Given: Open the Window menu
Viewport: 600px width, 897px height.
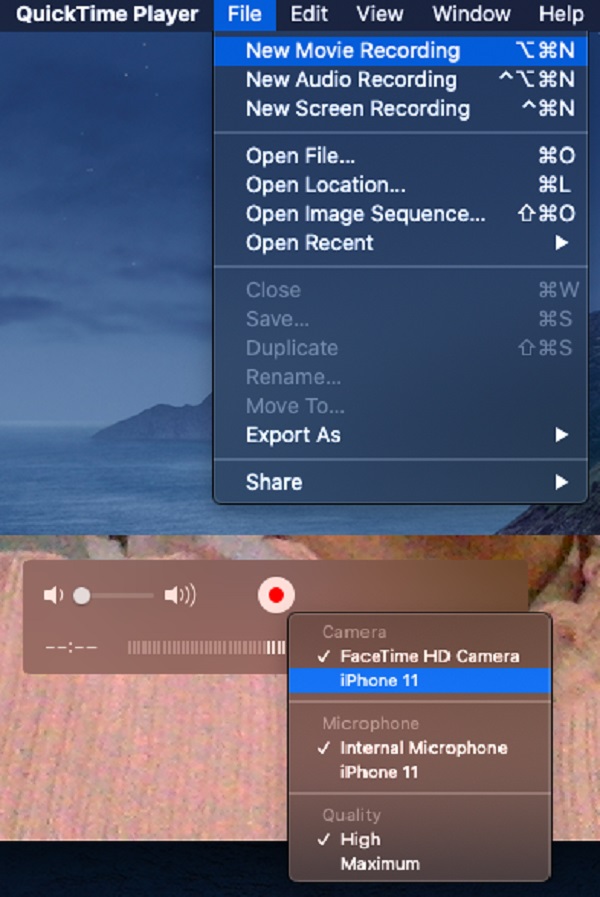Looking at the screenshot, I should pyautogui.click(x=471, y=14).
